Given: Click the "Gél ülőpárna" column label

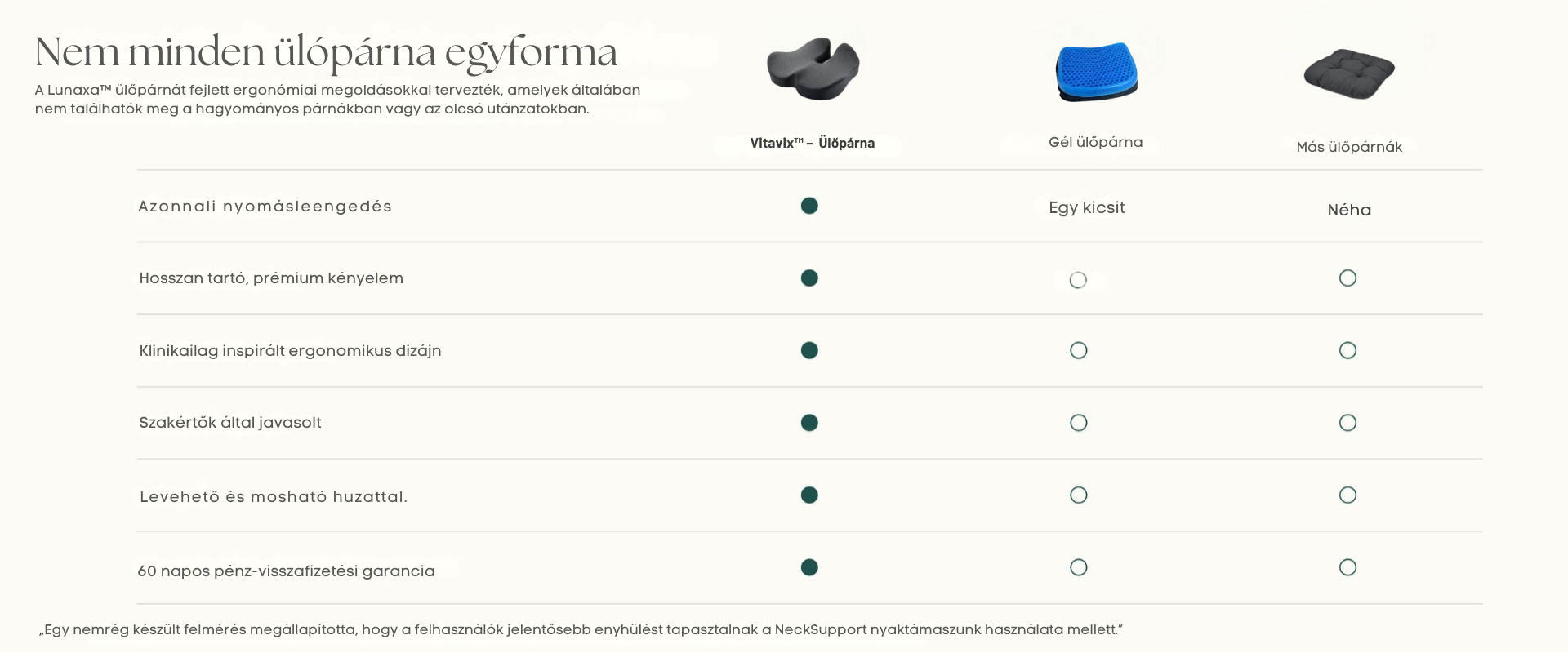Looking at the screenshot, I should coord(1096,143).
